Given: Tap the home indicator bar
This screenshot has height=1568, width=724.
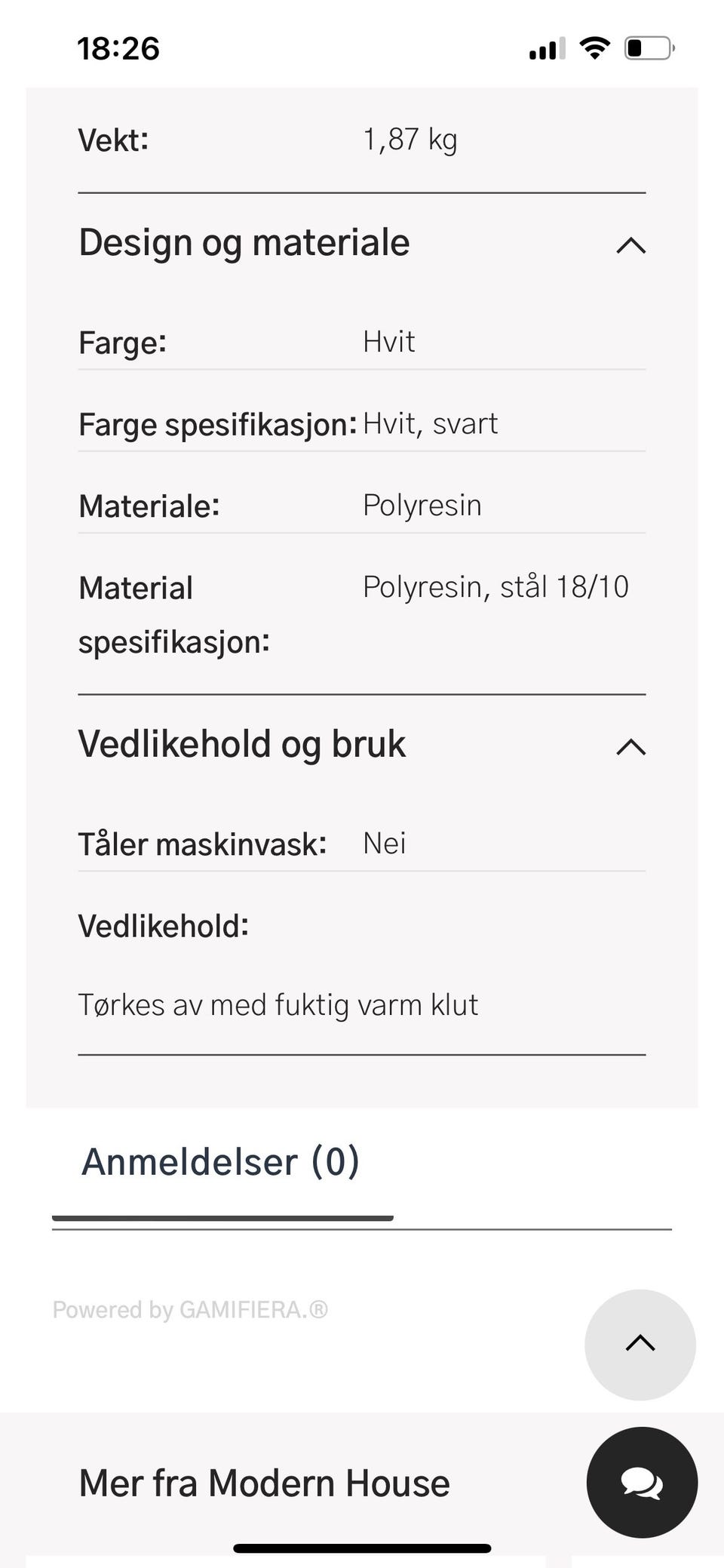Looking at the screenshot, I should click(362, 1548).
